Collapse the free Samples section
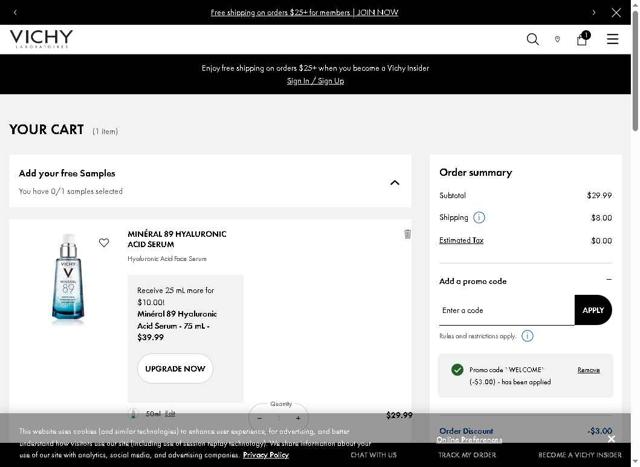 pyautogui.click(x=395, y=182)
